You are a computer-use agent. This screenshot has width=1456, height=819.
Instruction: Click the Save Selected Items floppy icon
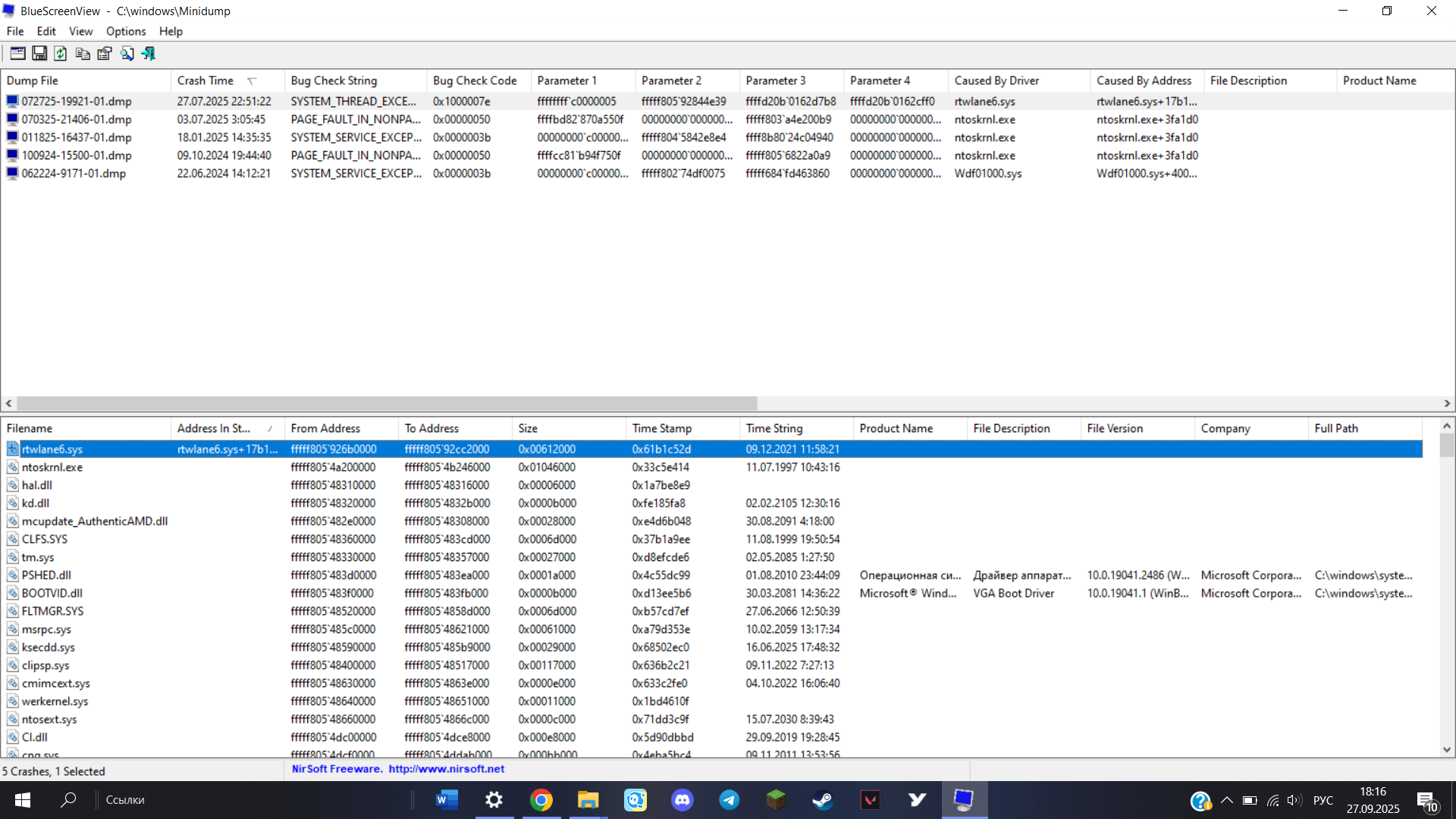pos(39,54)
